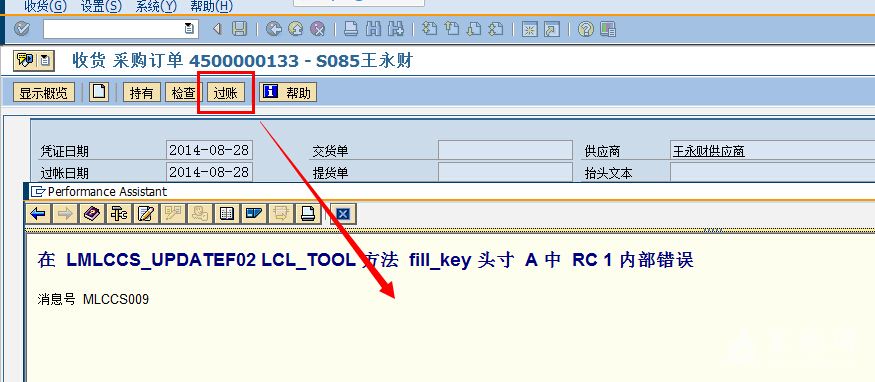Screen dimensions: 875x382
Task: Click the Print icon in system toolbar
Action: 351,29
